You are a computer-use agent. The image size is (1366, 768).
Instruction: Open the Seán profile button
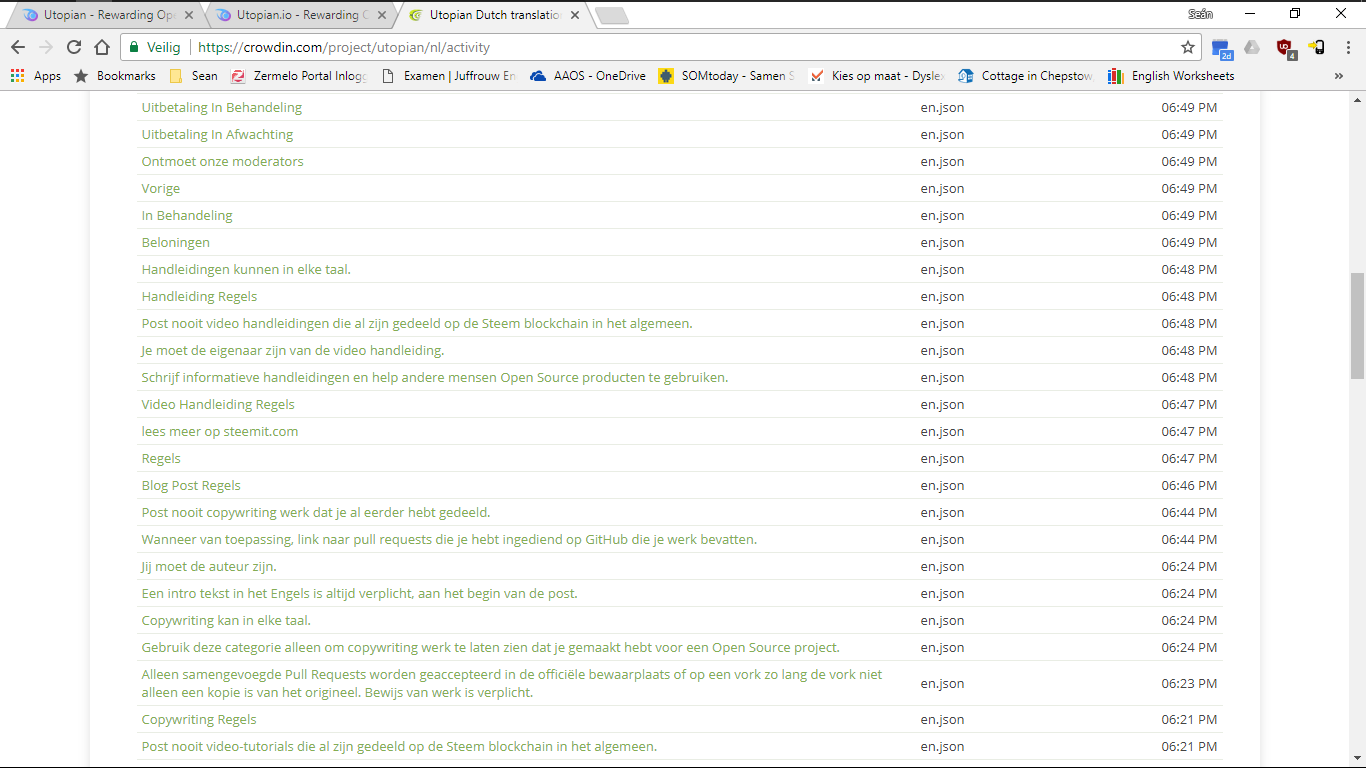point(1200,14)
